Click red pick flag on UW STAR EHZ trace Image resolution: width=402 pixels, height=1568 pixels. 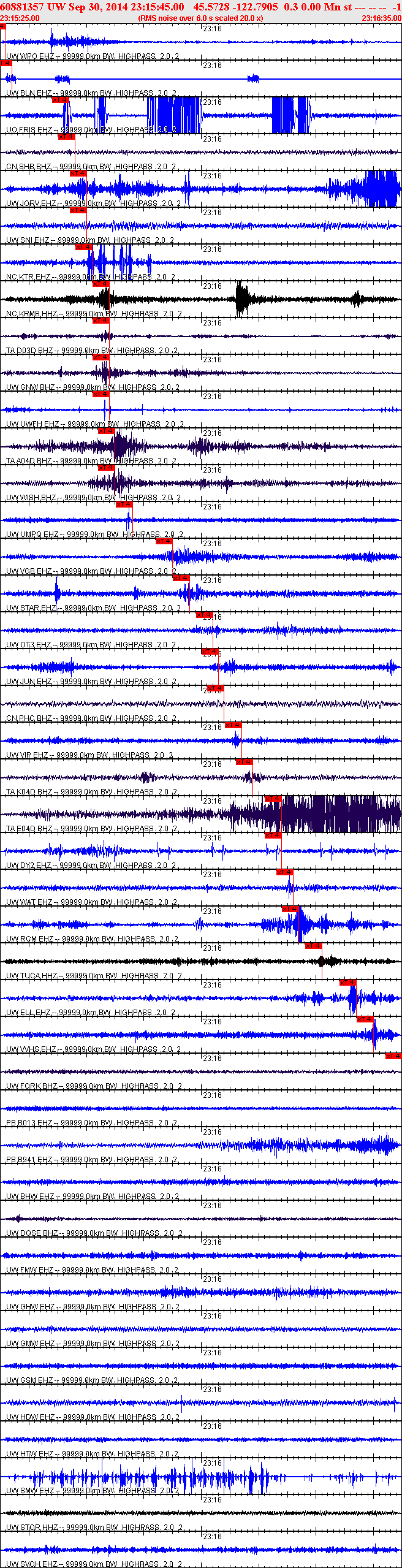click(181, 578)
